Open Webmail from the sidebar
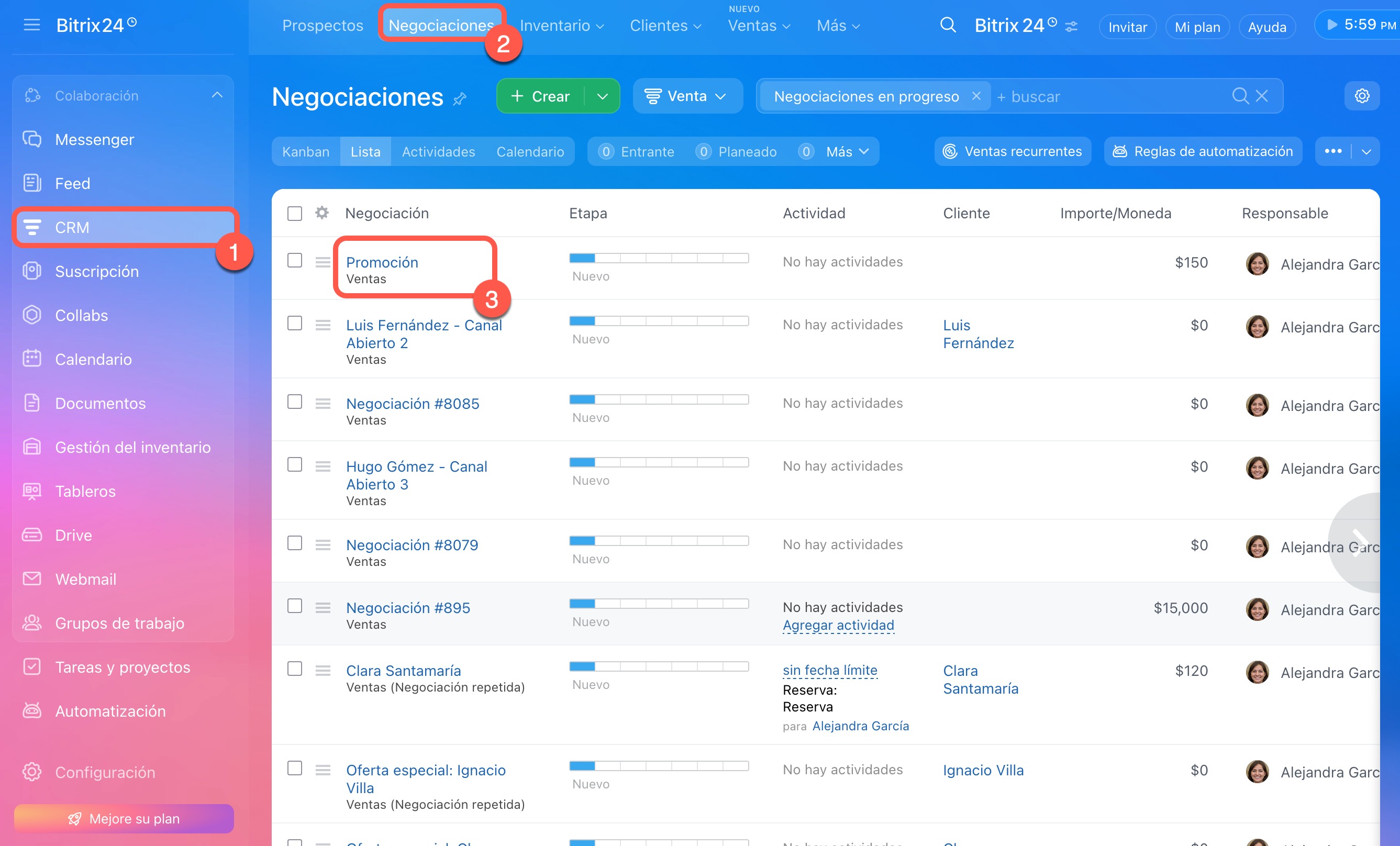The height and width of the screenshot is (846, 1400). [x=85, y=579]
